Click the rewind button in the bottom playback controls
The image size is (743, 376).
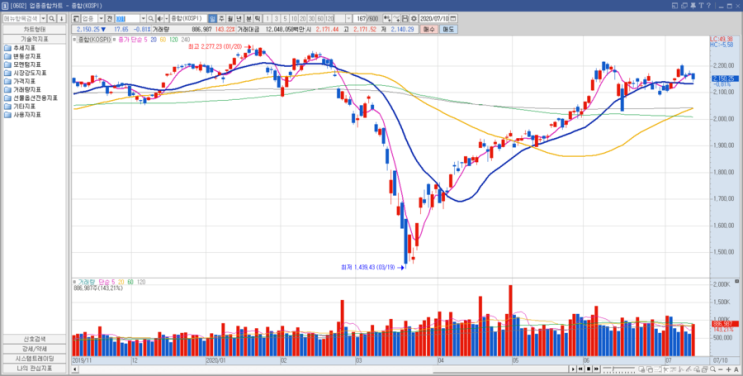pyautogui.click(x=580, y=369)
